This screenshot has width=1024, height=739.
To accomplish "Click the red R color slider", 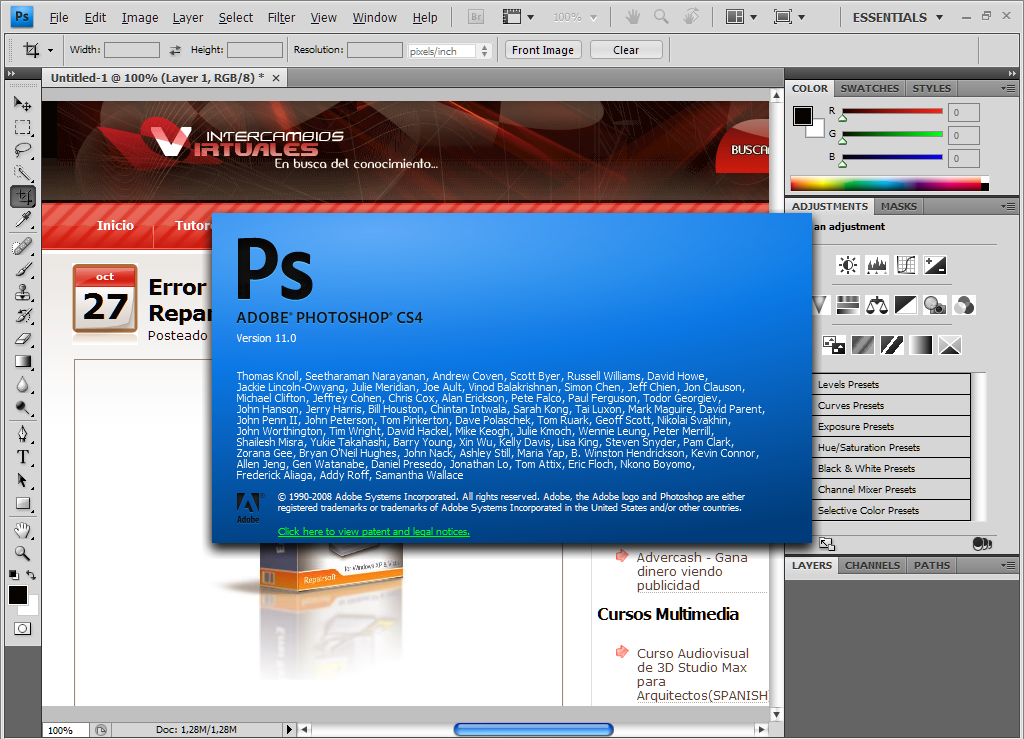I will 892,112.
